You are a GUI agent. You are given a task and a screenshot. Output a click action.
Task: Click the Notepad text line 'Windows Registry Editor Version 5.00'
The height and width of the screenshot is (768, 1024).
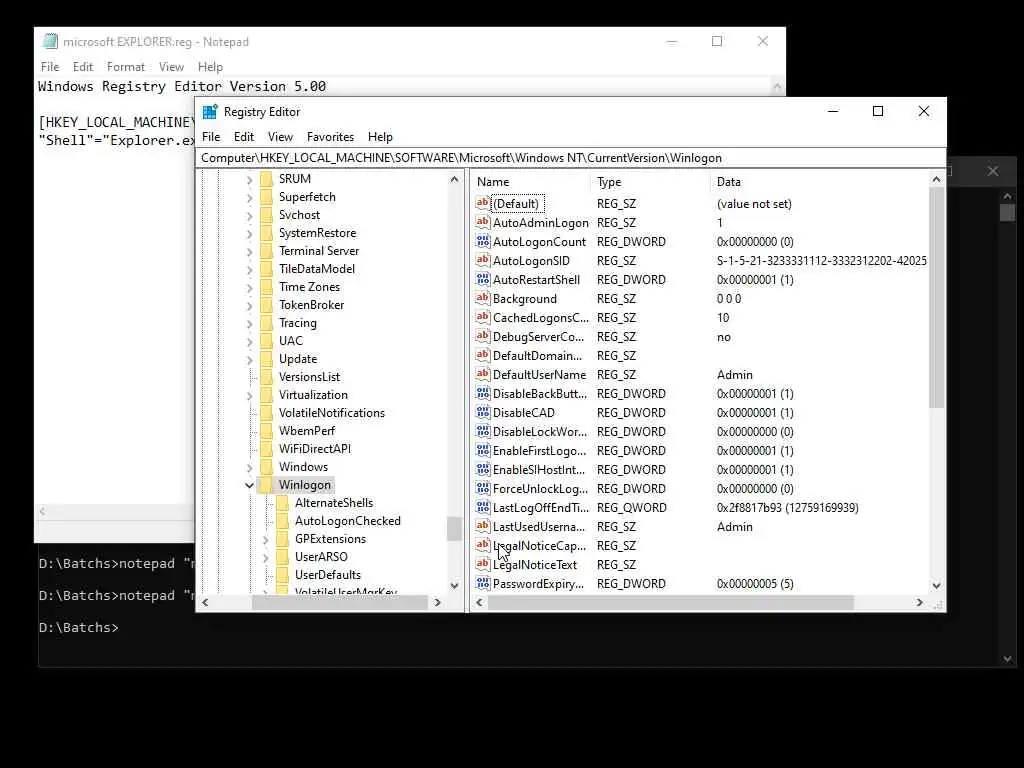tap(182, 86)
